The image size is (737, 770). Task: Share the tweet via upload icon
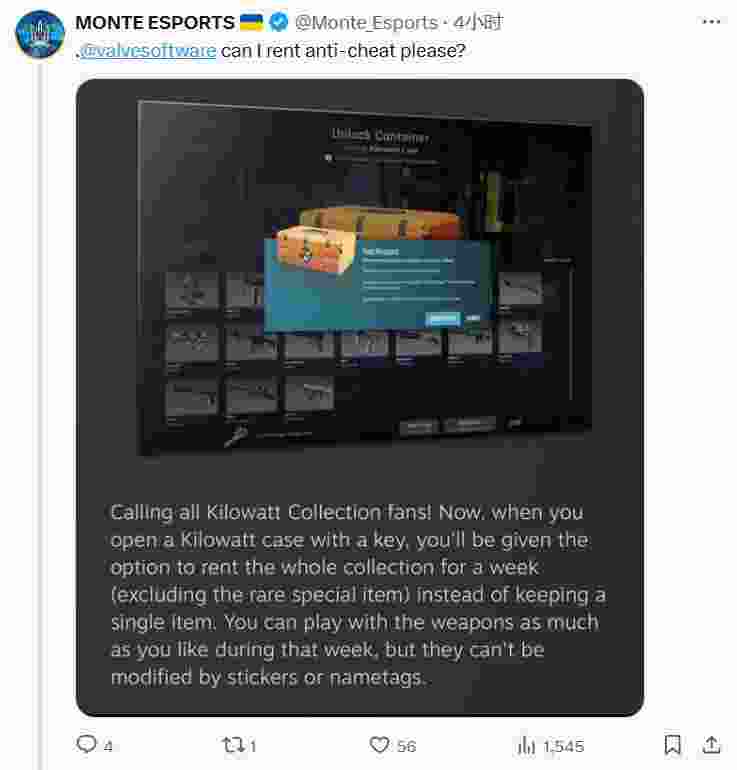pos(711,744)
